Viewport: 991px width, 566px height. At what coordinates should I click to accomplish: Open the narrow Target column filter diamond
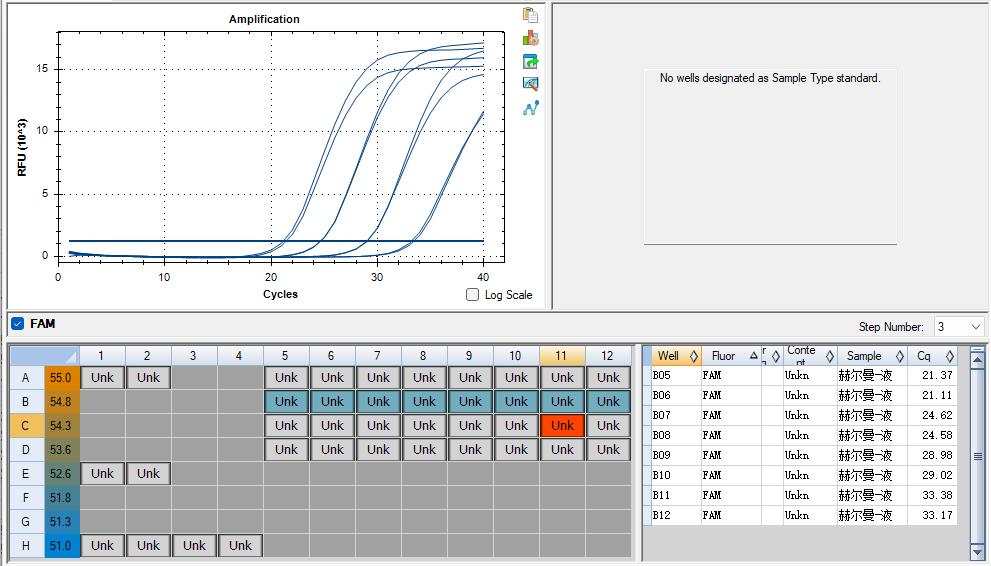pyautogui.click(x=775, y=356)
